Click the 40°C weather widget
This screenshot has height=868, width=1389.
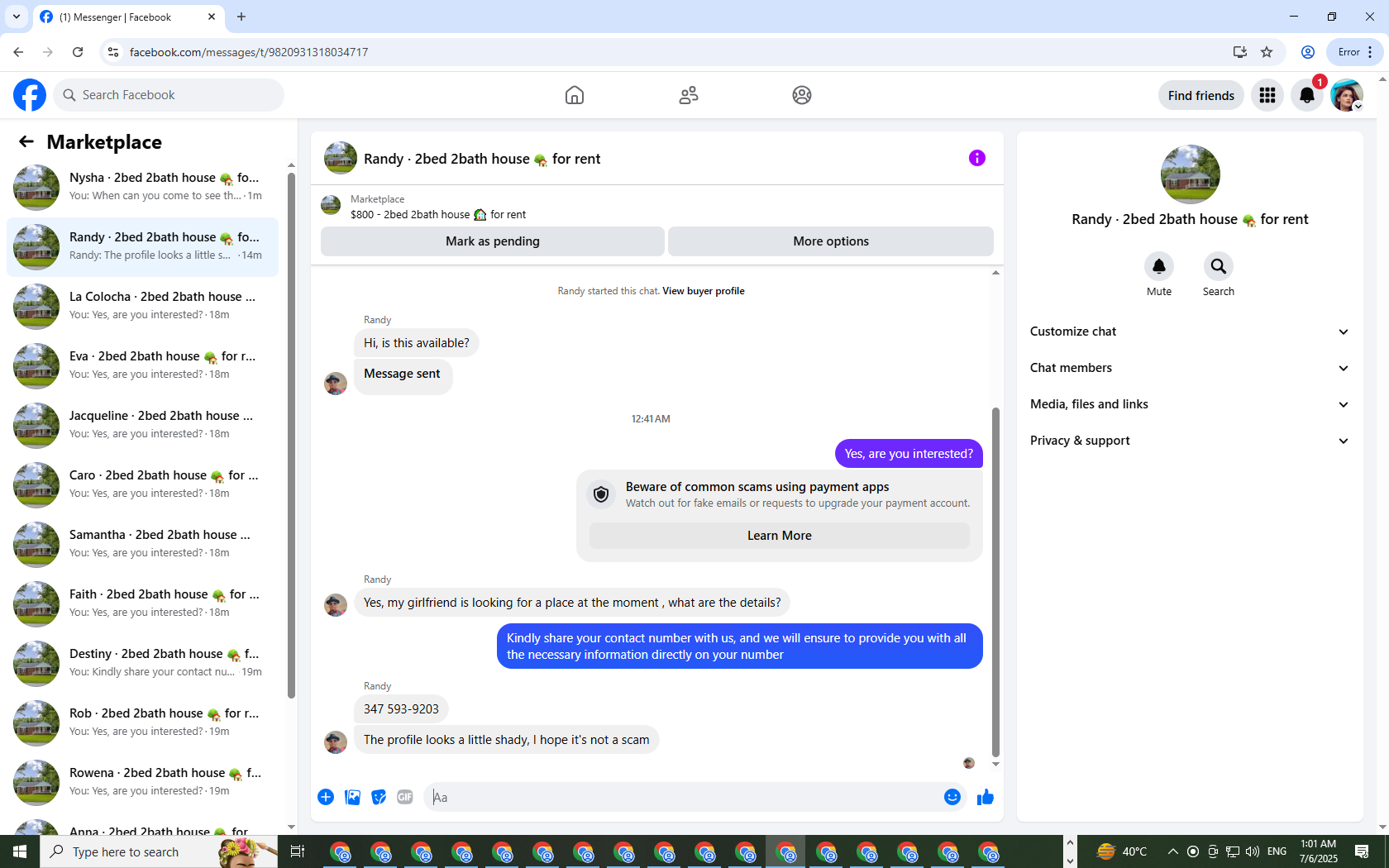(x=1122, y=851)
